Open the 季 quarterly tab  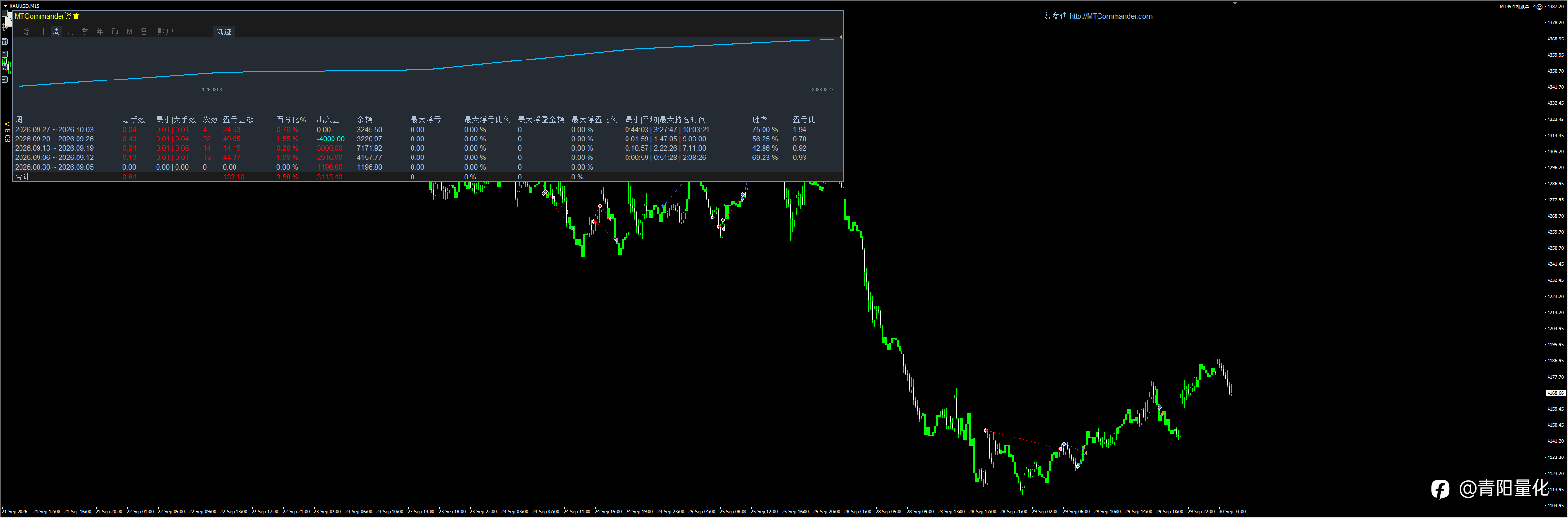click(x=85, y=32)
